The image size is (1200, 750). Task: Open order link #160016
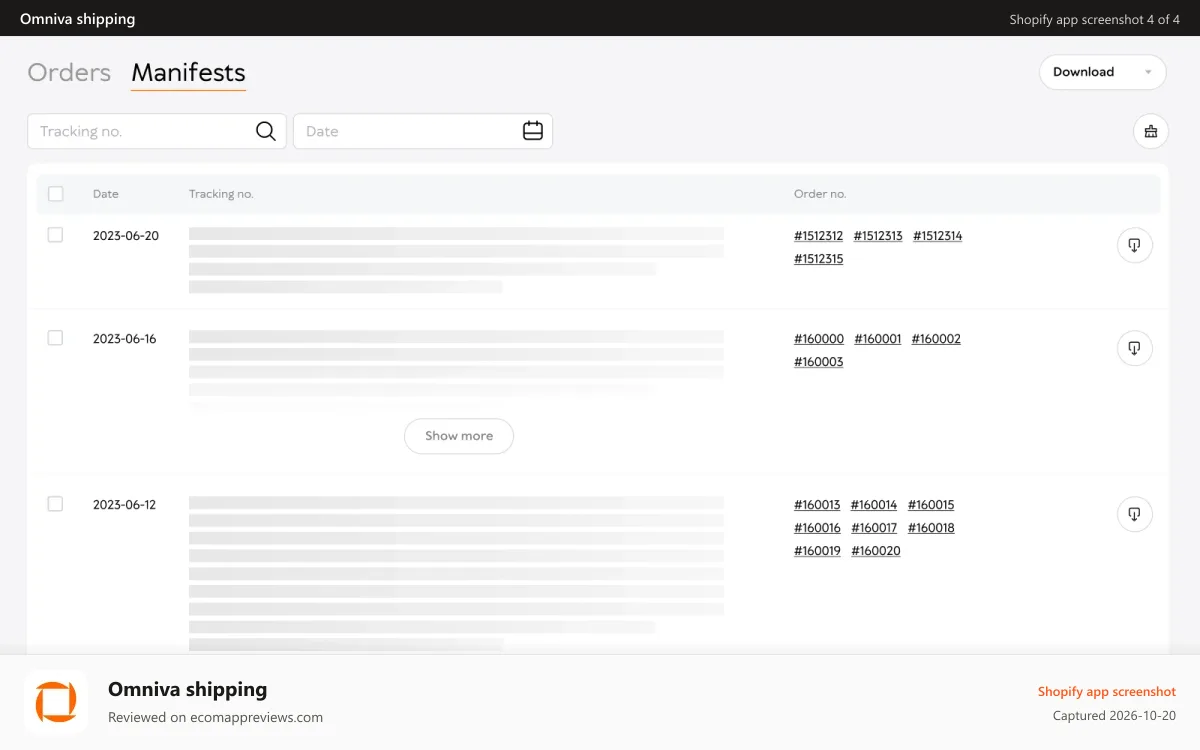tap(817, 528)
